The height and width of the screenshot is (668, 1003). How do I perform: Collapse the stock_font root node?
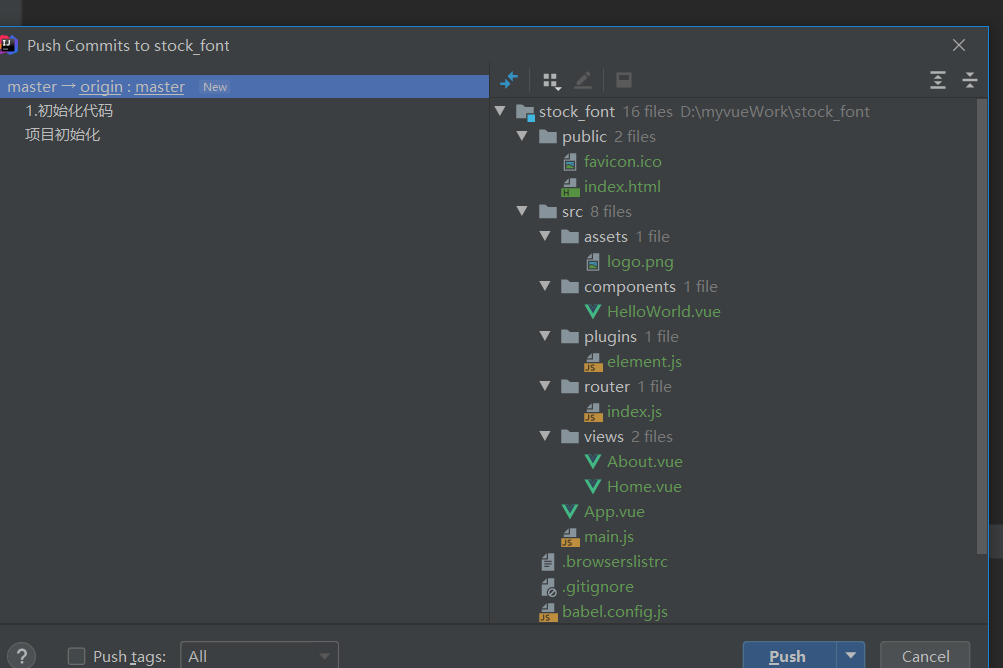point(500,111)
